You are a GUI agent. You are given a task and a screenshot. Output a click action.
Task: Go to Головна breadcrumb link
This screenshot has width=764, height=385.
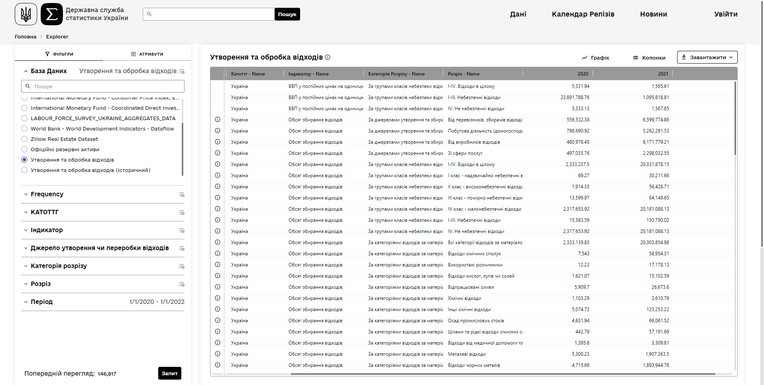[25, 37]
